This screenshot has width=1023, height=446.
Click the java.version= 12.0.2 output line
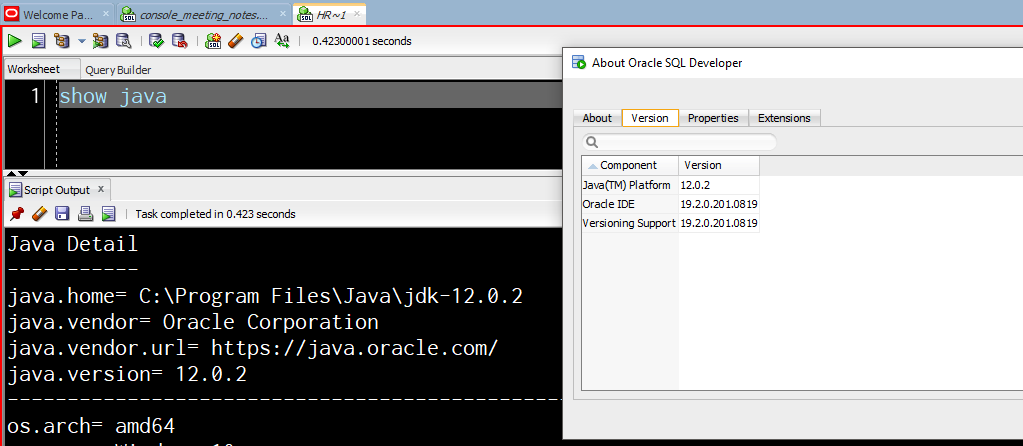pyautogui.click(x=127, y=375)
